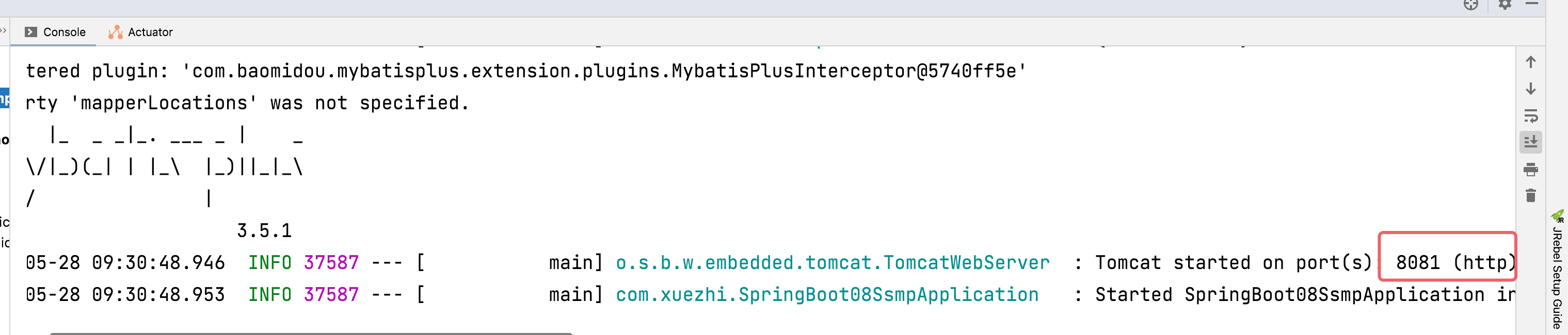Click the JRebel rocket icon
Viewport: 1568px width, 335px height.
(1558, 216)
